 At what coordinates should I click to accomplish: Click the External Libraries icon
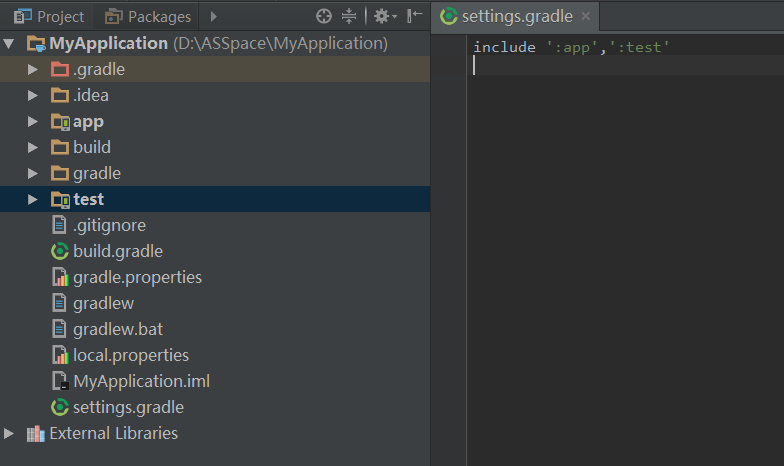tap(35, 433)
